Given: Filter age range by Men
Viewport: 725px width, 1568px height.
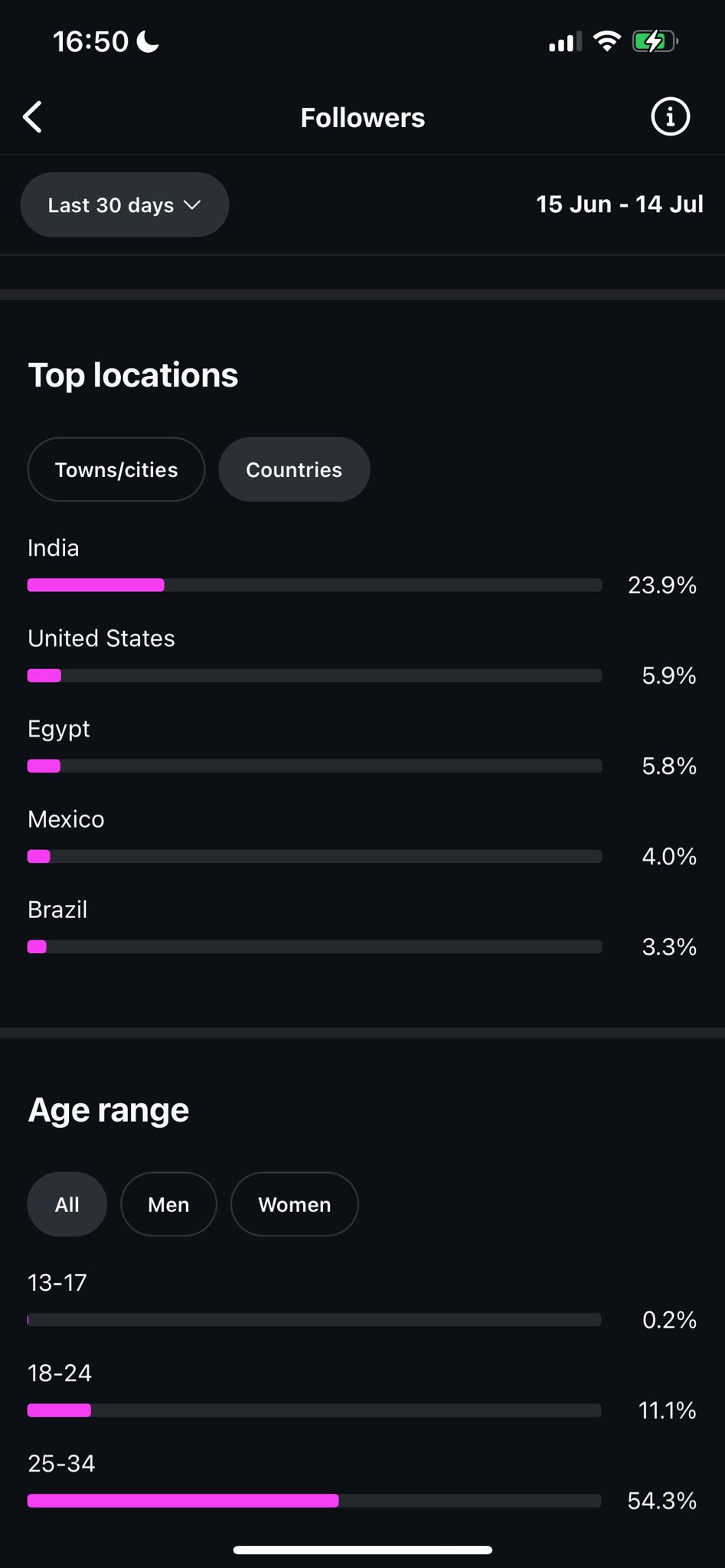Looking at the screenshot, I should [x=168, y=1204].
